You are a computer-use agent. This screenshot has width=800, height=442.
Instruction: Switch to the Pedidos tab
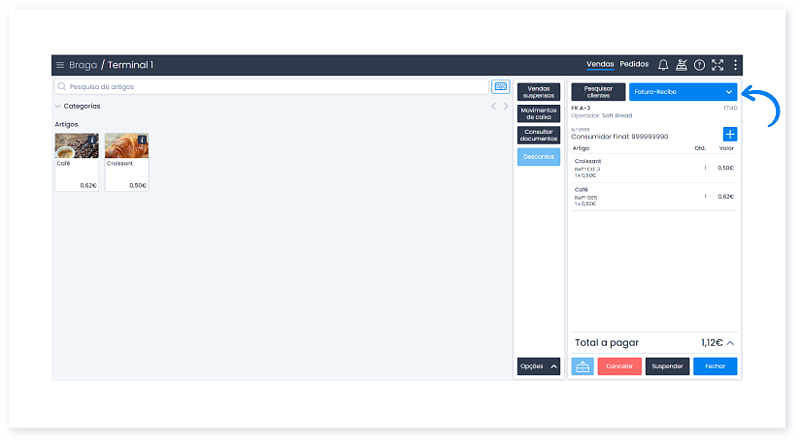[x=634, y=65]
